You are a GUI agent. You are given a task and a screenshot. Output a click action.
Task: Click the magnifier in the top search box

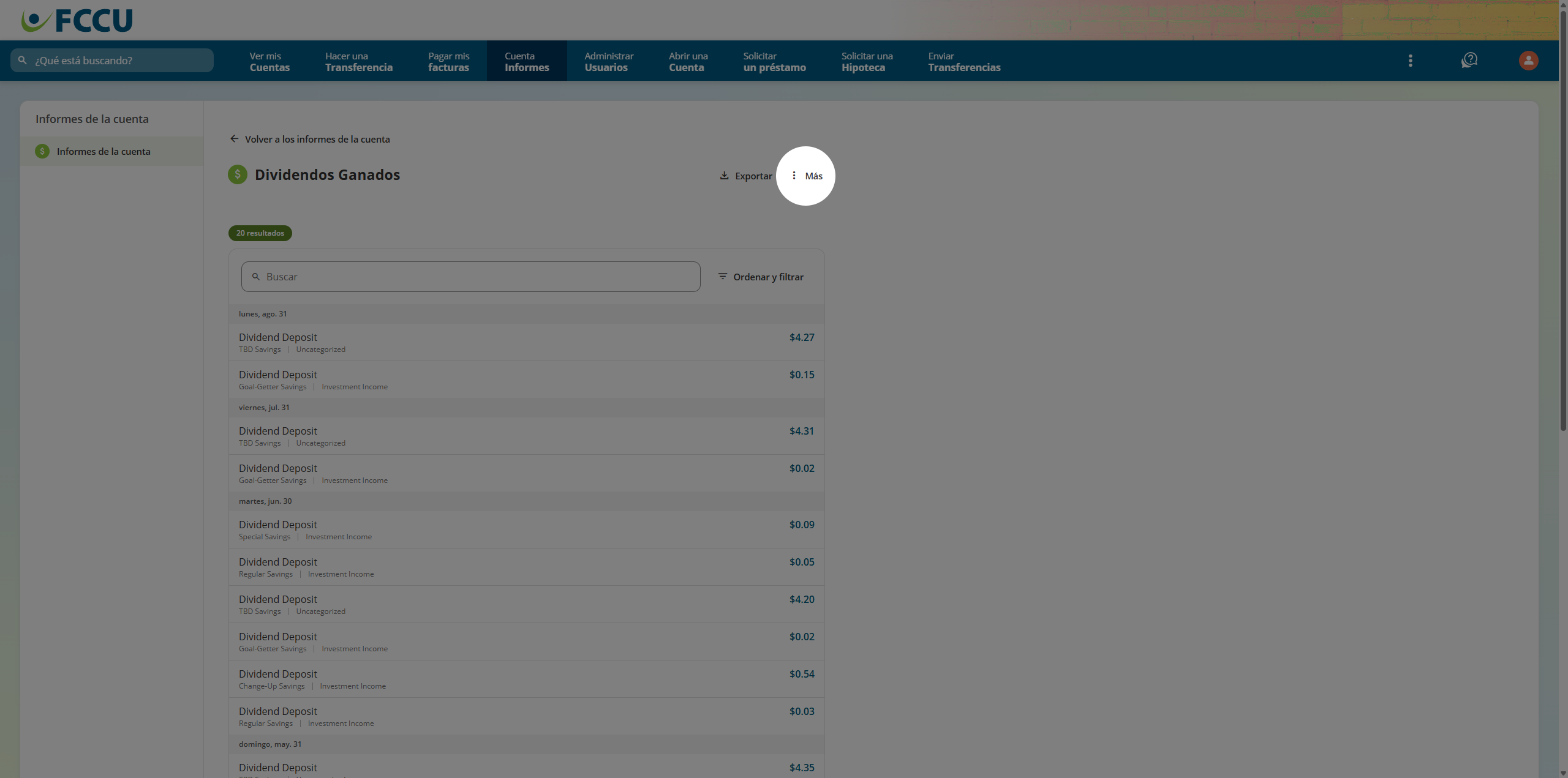pos(23,61)
